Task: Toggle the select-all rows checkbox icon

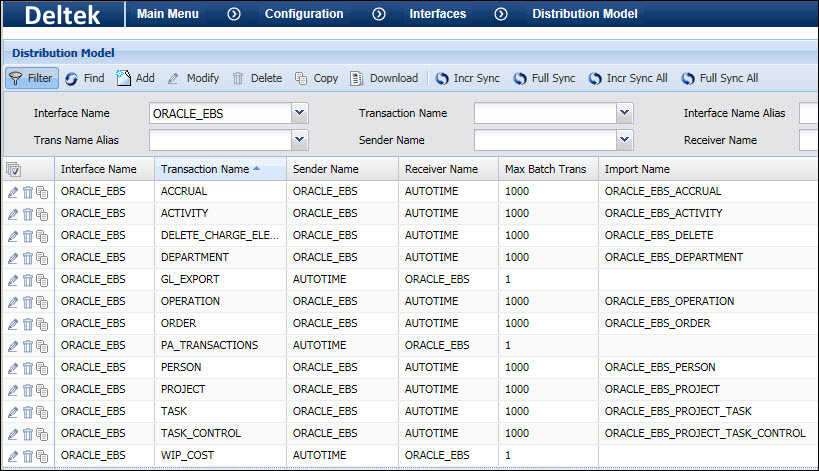Action: point(14,169)
